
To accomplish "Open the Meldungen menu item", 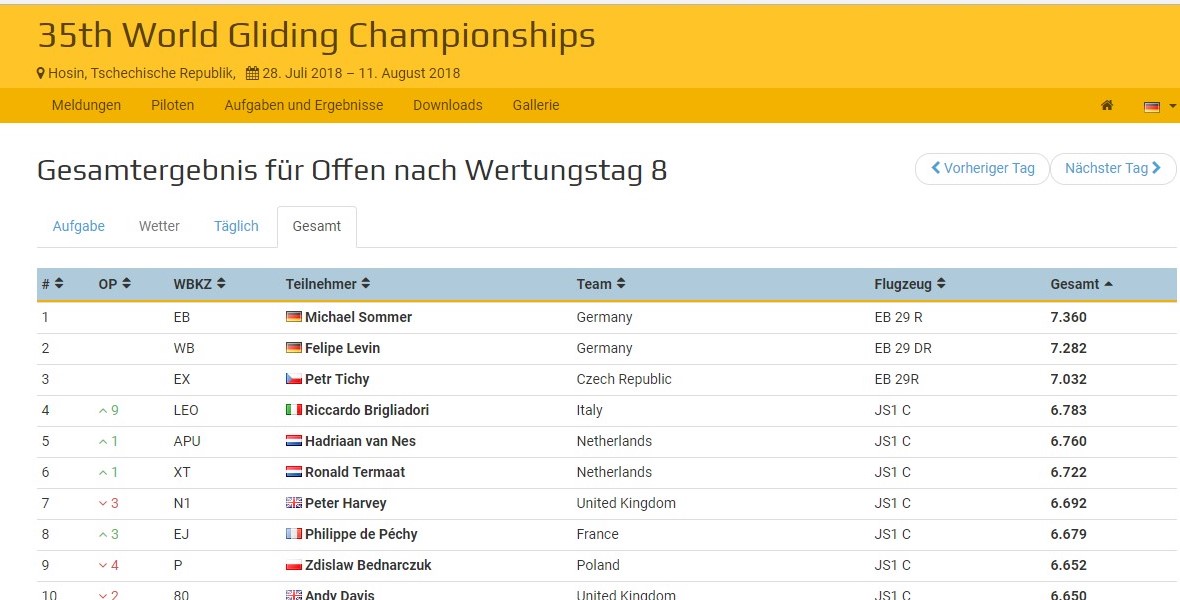I will pyautogui.click(x=86, y=105).
